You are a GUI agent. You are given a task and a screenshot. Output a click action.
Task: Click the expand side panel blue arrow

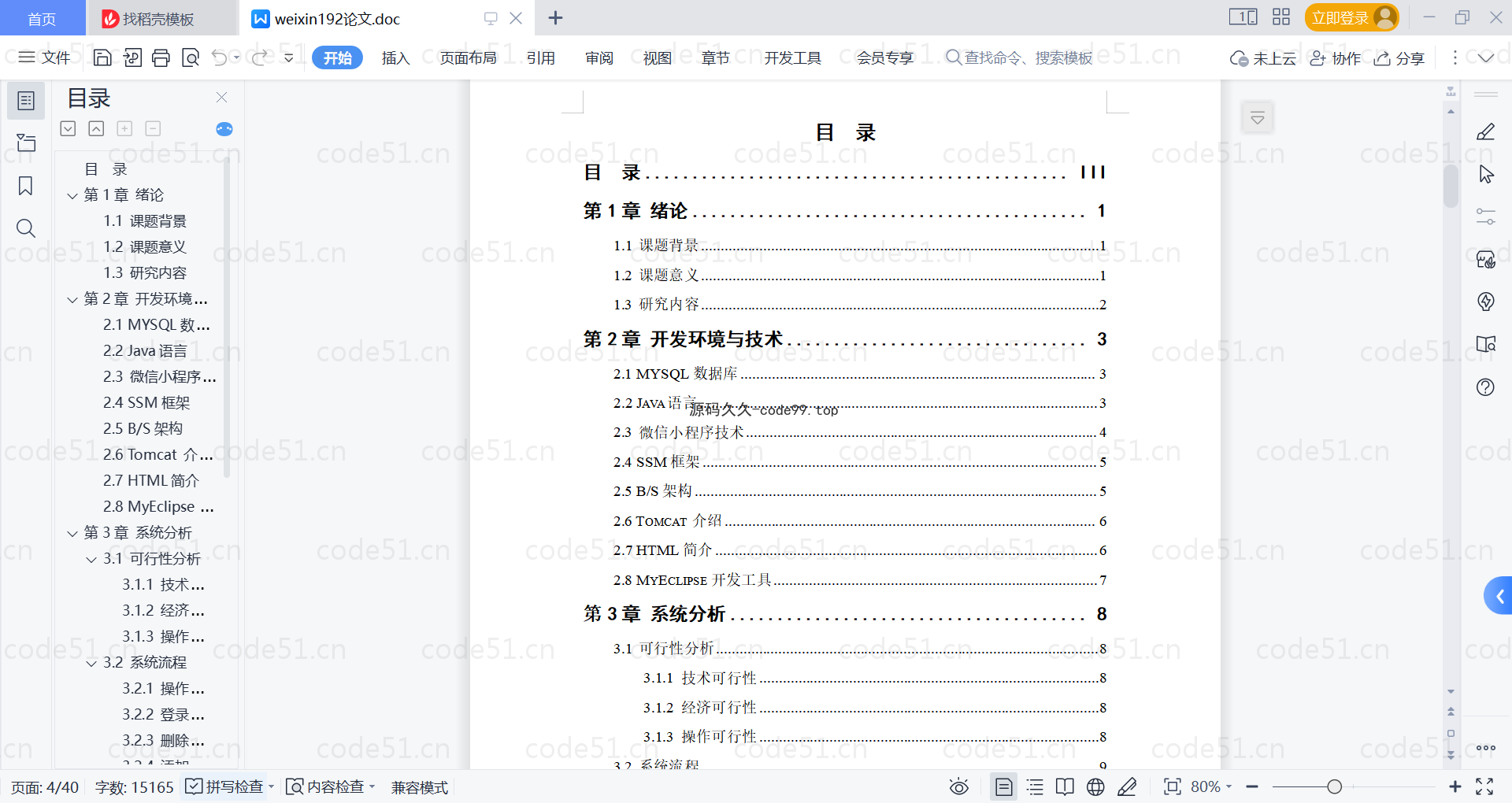pyautogui.click(x=1499, y=596)
